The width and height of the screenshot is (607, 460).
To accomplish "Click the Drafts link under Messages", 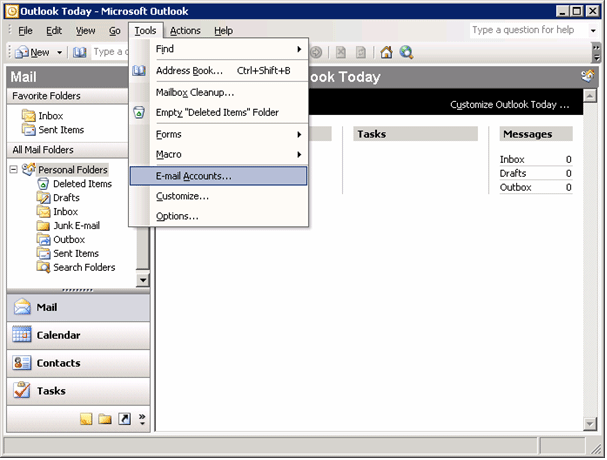I will click(x=513, y=173).
